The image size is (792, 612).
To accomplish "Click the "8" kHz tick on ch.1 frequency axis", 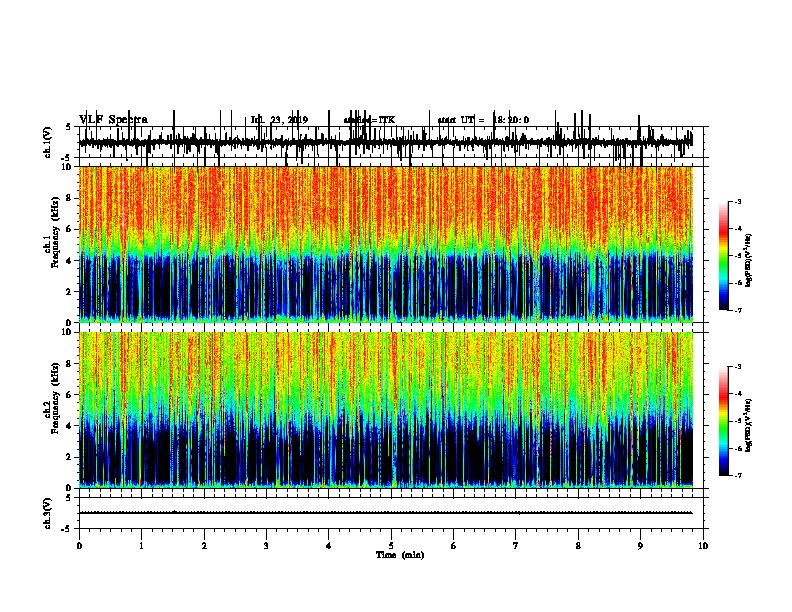I will (69, 198).
